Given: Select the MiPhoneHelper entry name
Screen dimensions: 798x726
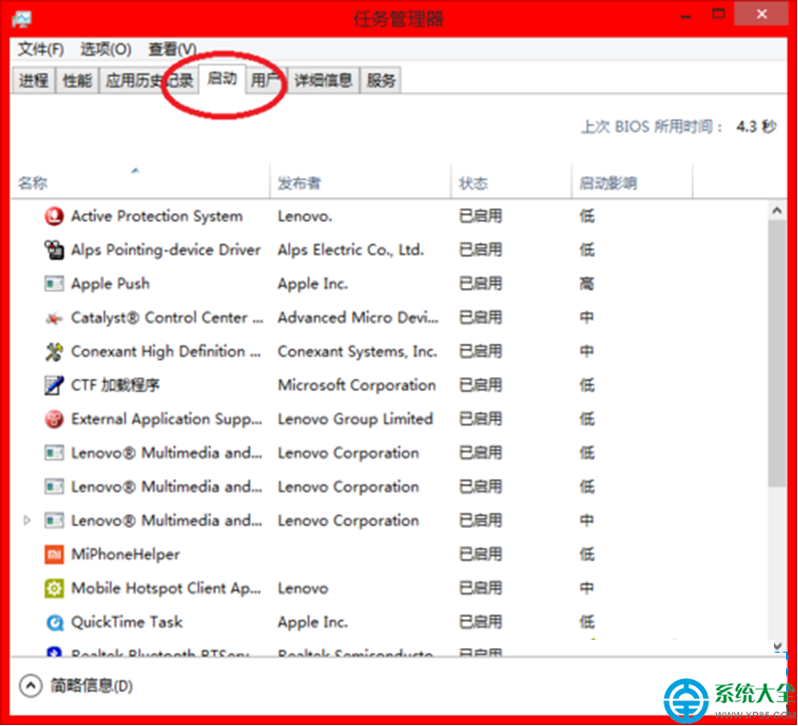Looking at the screenshot, I should point(125,555).
